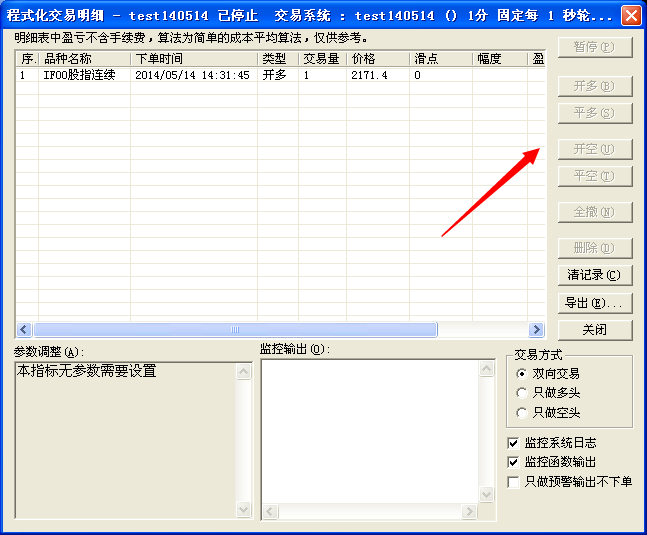Click the 平空(T) button
The height and width of the screenshot is (535, 647).
(595, 176)
